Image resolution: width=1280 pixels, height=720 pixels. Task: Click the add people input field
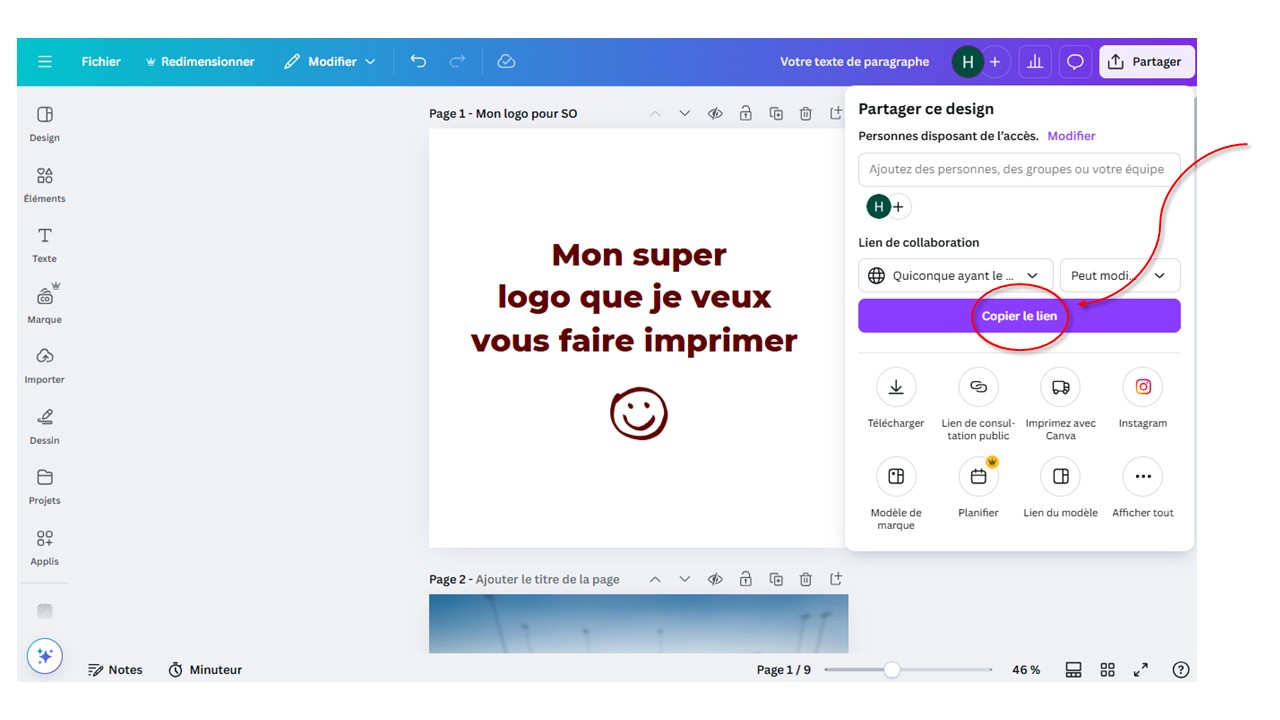(x=1018, y=170)
